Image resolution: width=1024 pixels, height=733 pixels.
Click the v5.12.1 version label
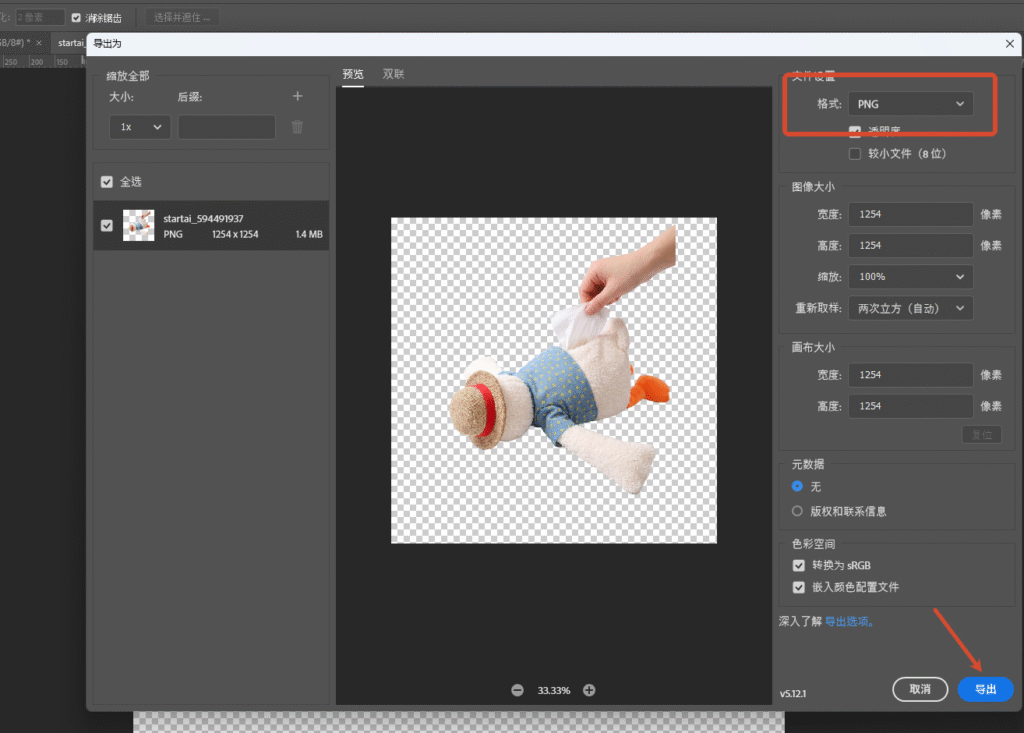click(x=793, y=694)
